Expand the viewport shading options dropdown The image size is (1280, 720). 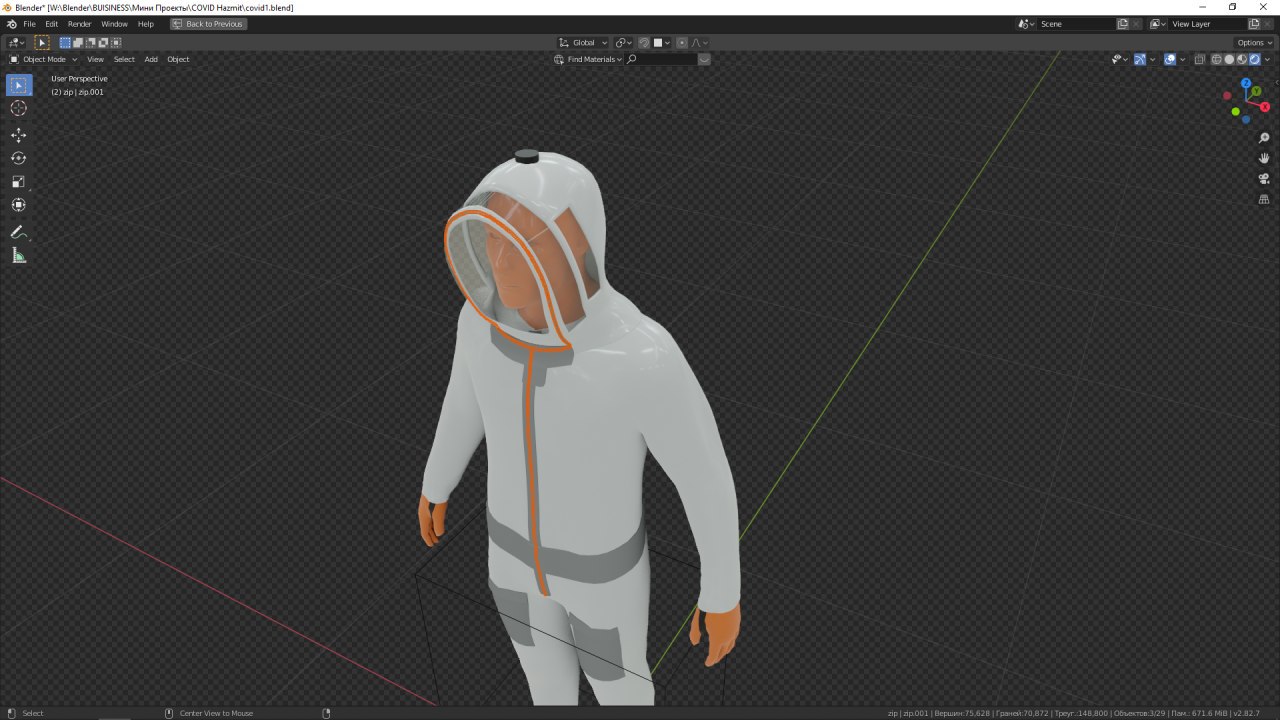[x=1268, y=59]
